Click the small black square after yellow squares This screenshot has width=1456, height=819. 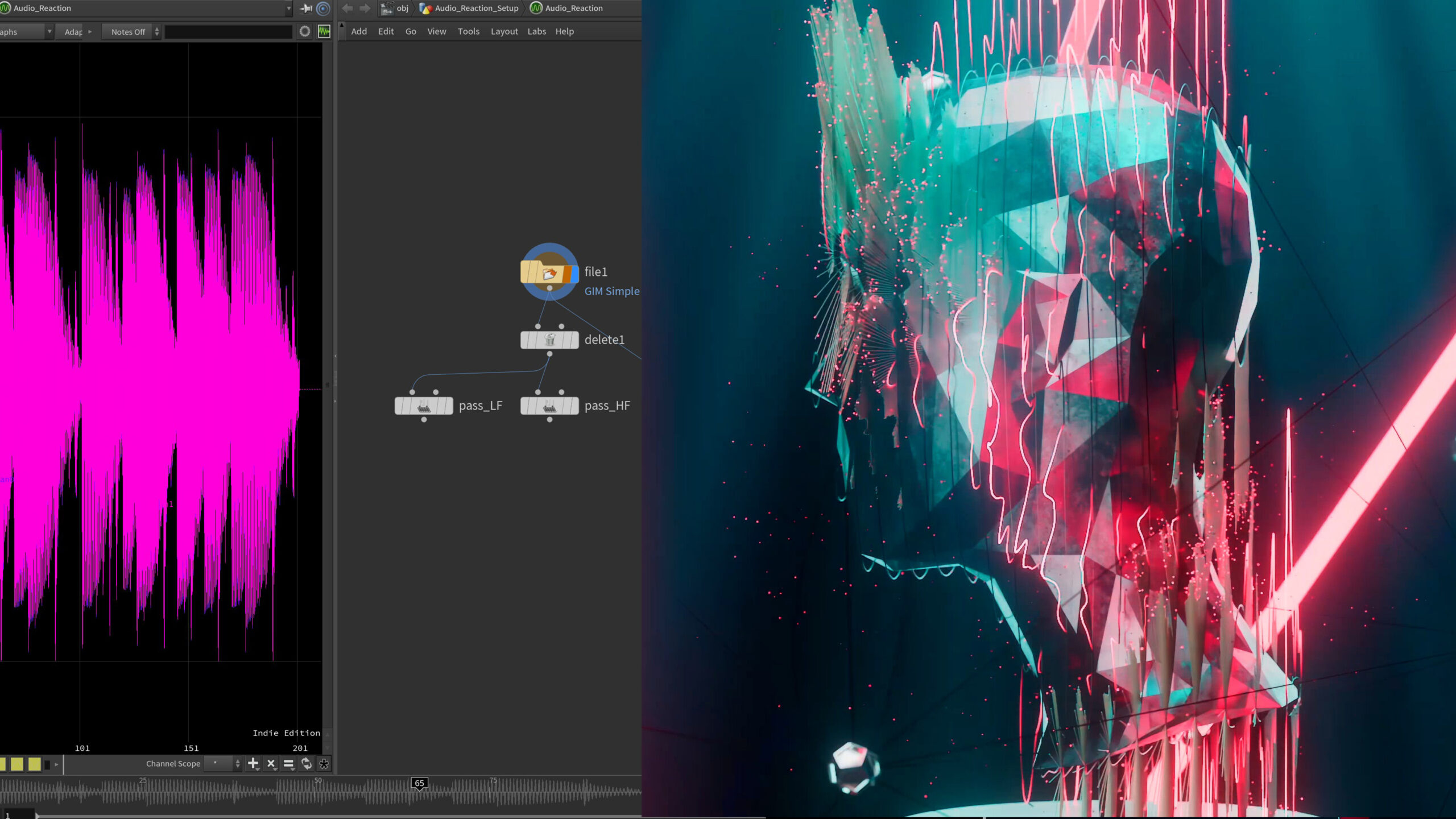(48, 764)
